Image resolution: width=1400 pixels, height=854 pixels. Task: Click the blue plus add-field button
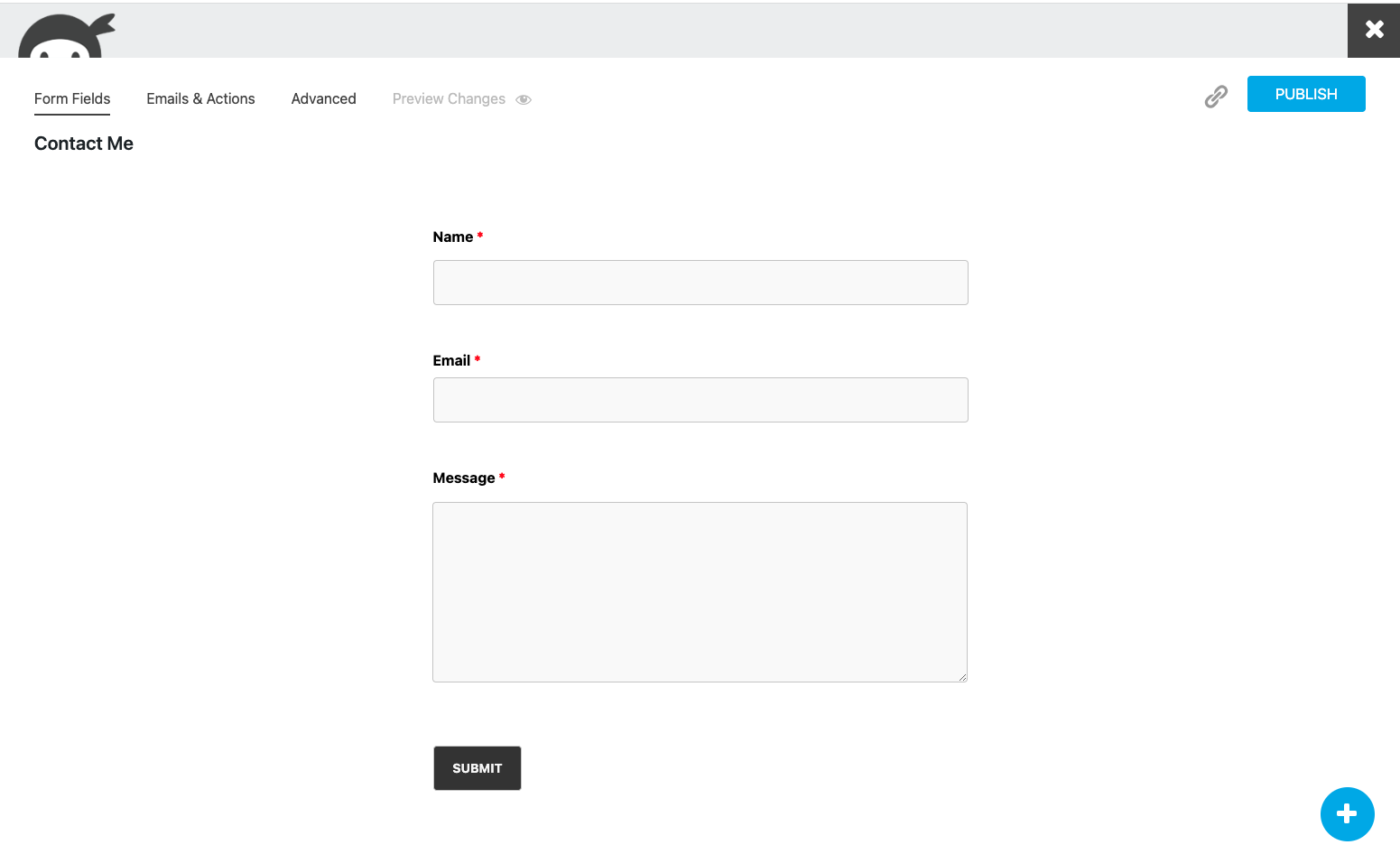[1347, 813]
